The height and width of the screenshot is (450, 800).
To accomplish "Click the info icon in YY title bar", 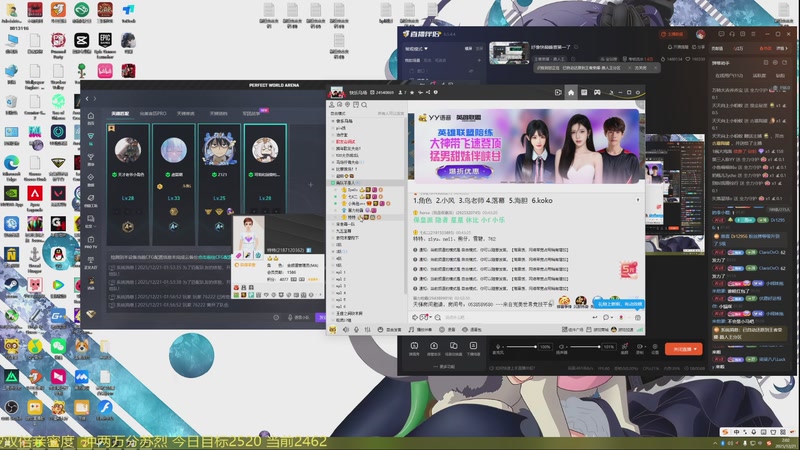I will click(x=435, y=92).
